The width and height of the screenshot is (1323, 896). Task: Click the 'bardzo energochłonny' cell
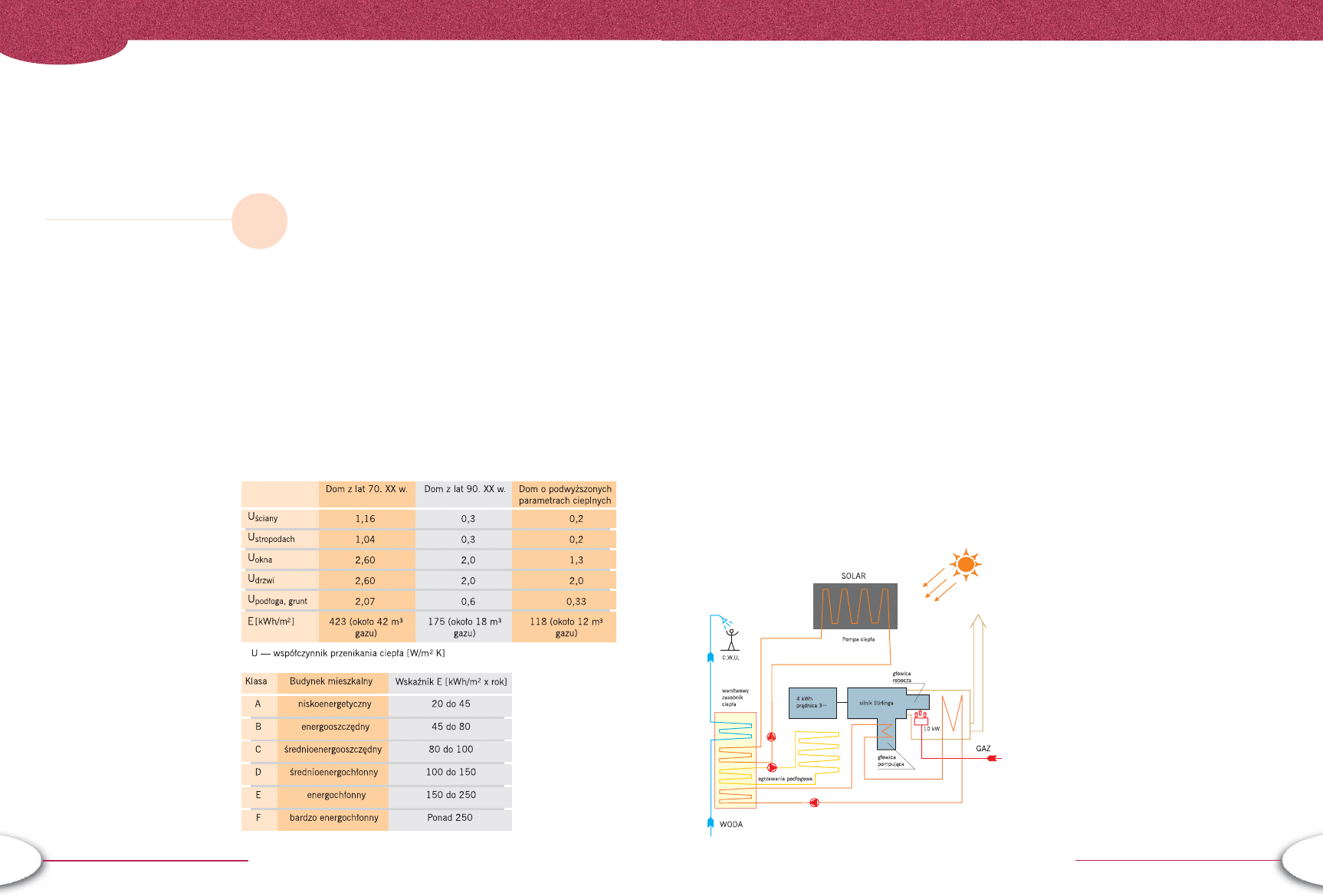coord(334,818)
